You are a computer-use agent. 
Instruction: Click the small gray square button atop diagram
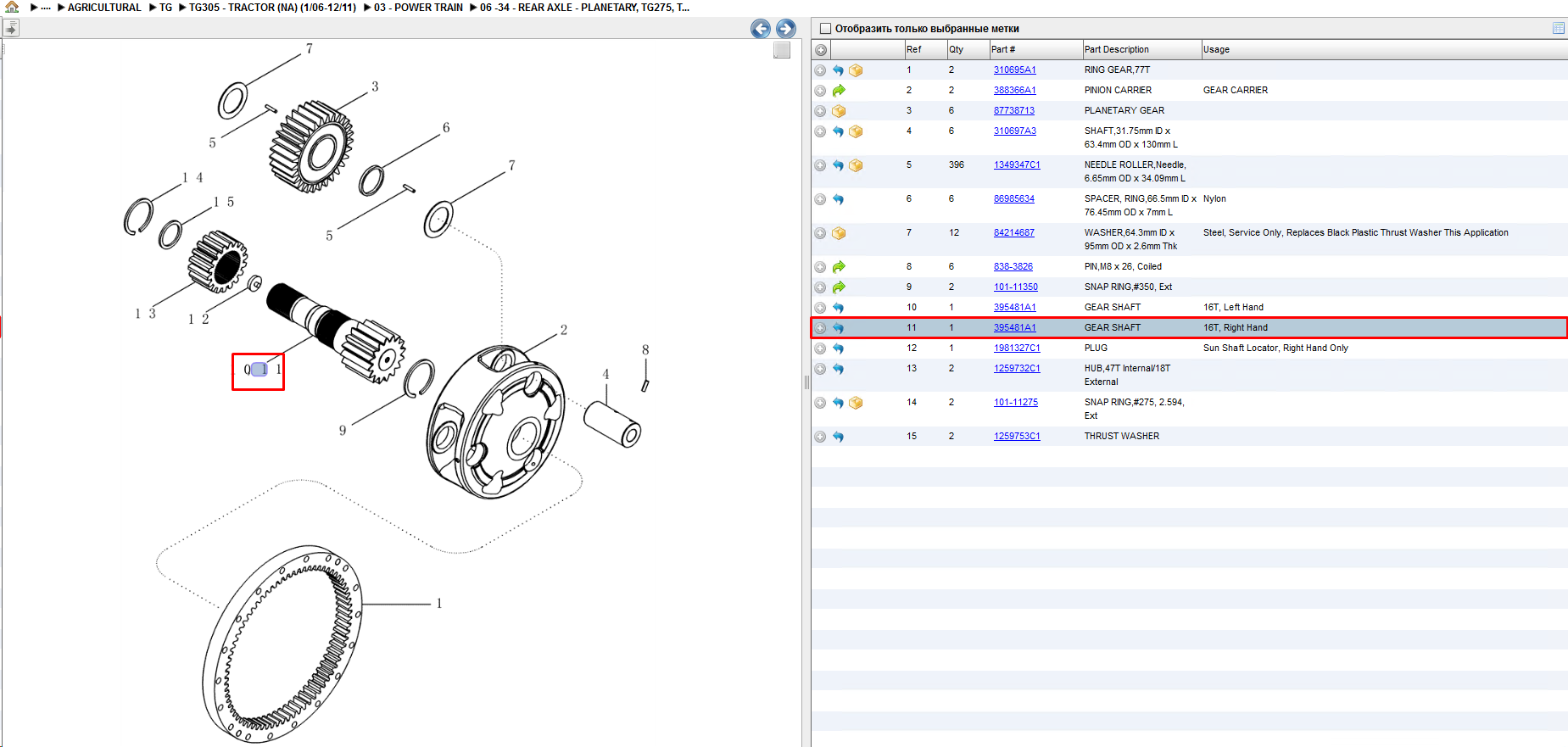(x=782, y=50)
